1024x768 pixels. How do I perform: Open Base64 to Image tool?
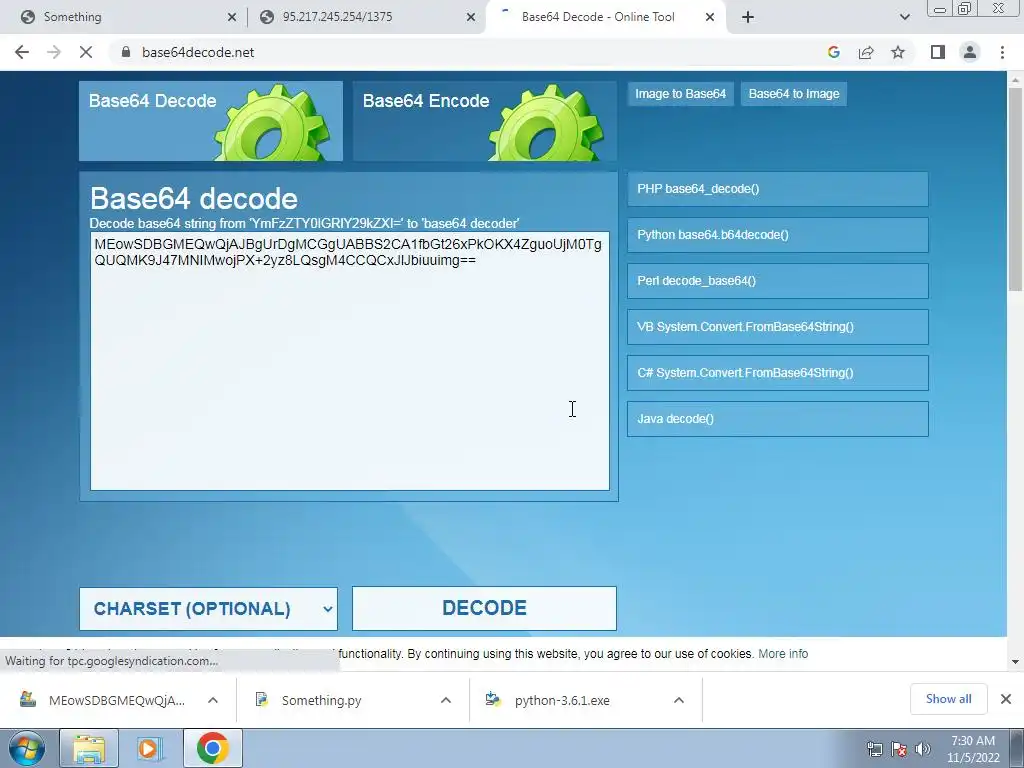(793, 94)
